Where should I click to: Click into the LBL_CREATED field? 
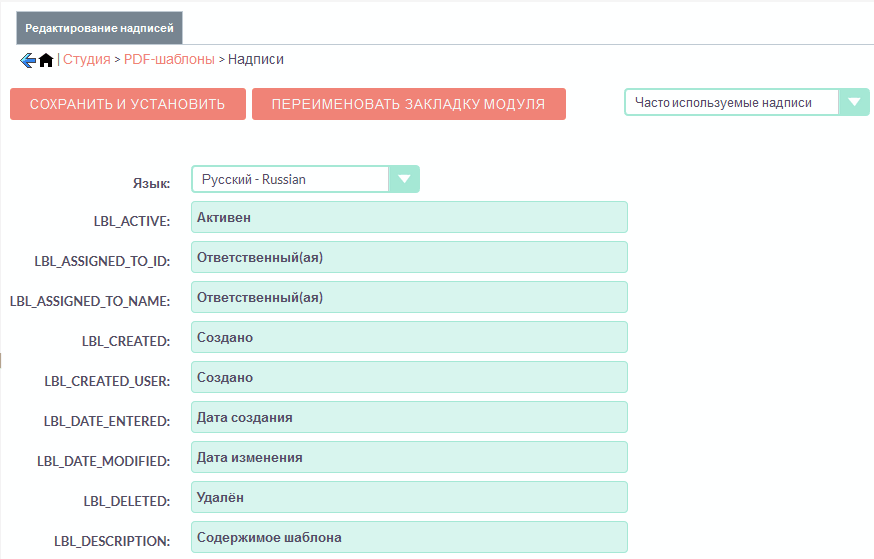pos(409,337)
